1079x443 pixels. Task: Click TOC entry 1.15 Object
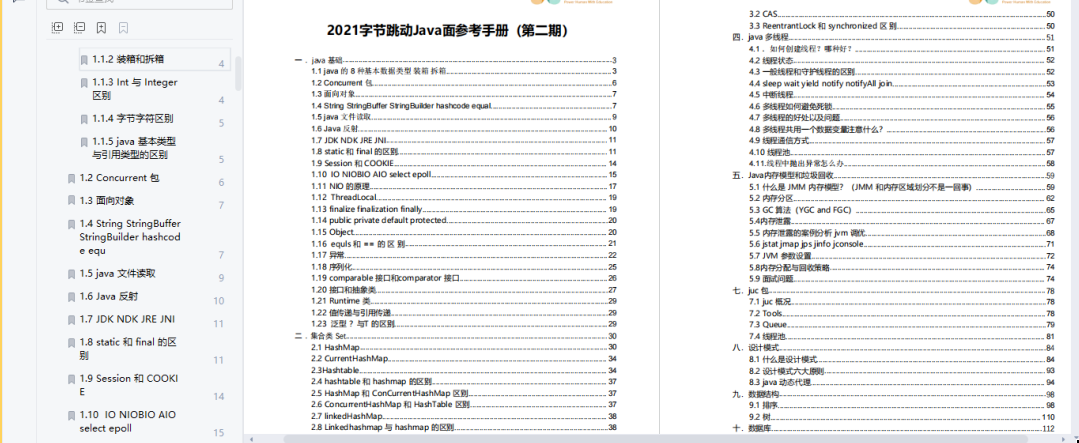tap(332, 233)
